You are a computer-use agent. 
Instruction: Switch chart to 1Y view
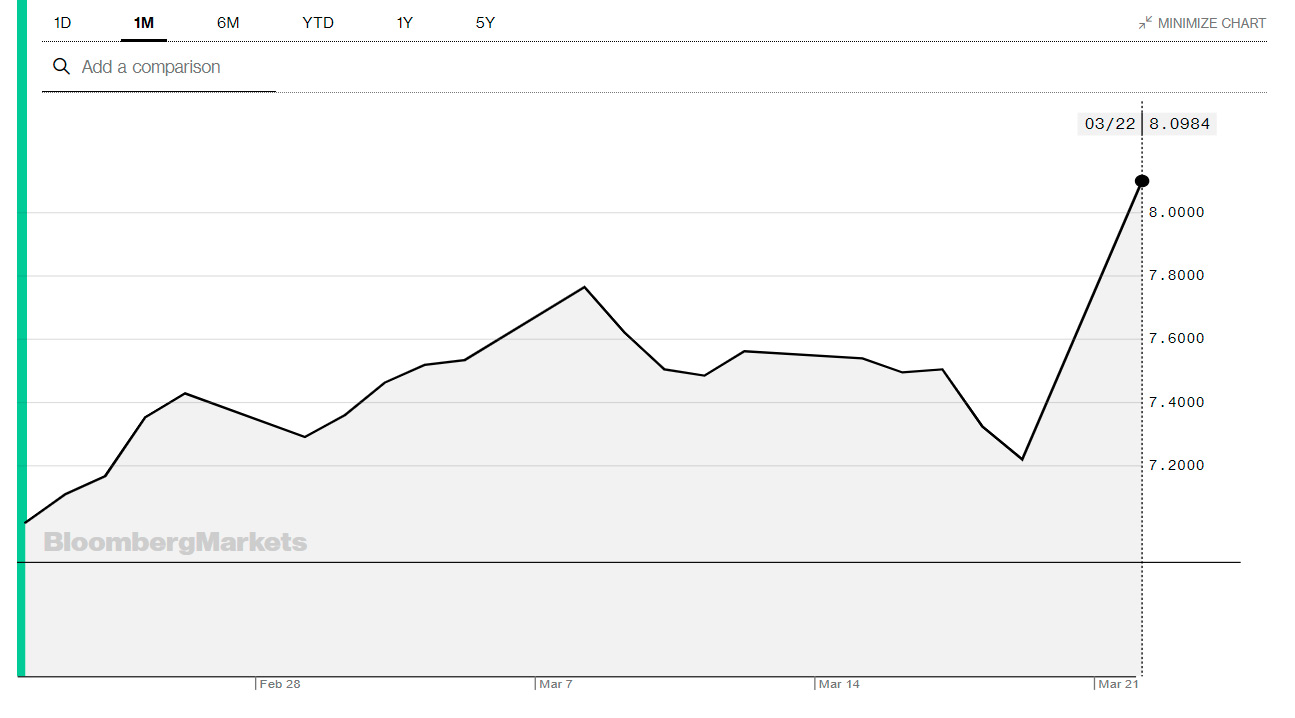click(404, 22)
